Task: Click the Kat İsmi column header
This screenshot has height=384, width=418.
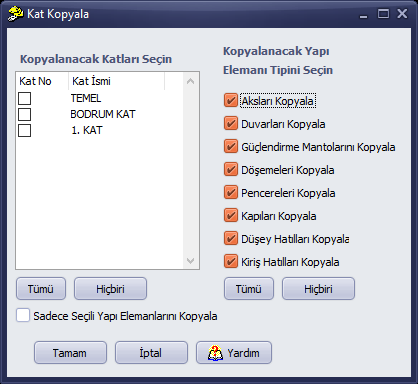Action: (x=117, y=81)
